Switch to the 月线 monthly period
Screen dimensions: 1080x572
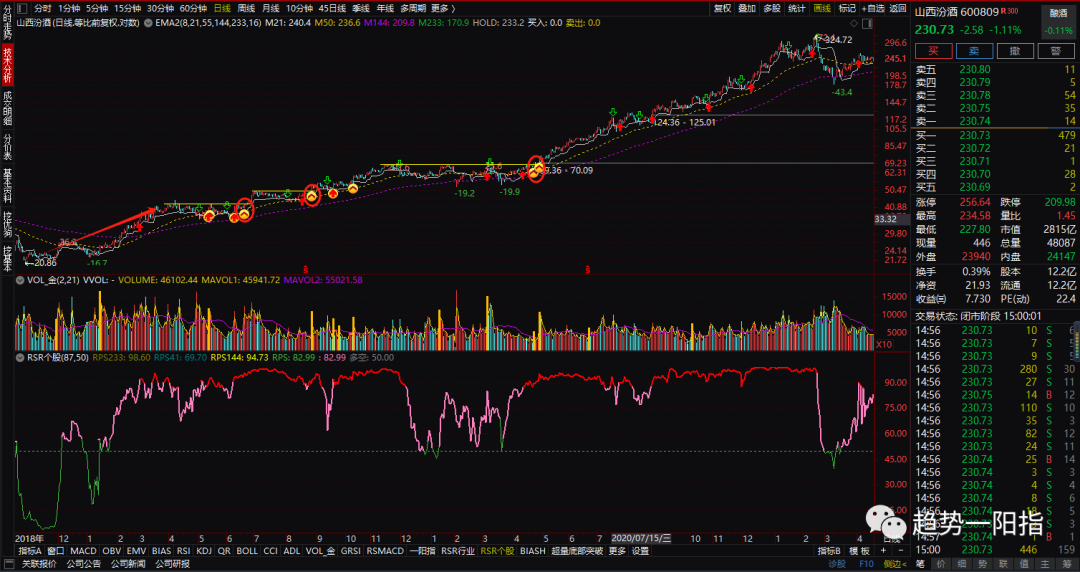(x=270, y=8)
